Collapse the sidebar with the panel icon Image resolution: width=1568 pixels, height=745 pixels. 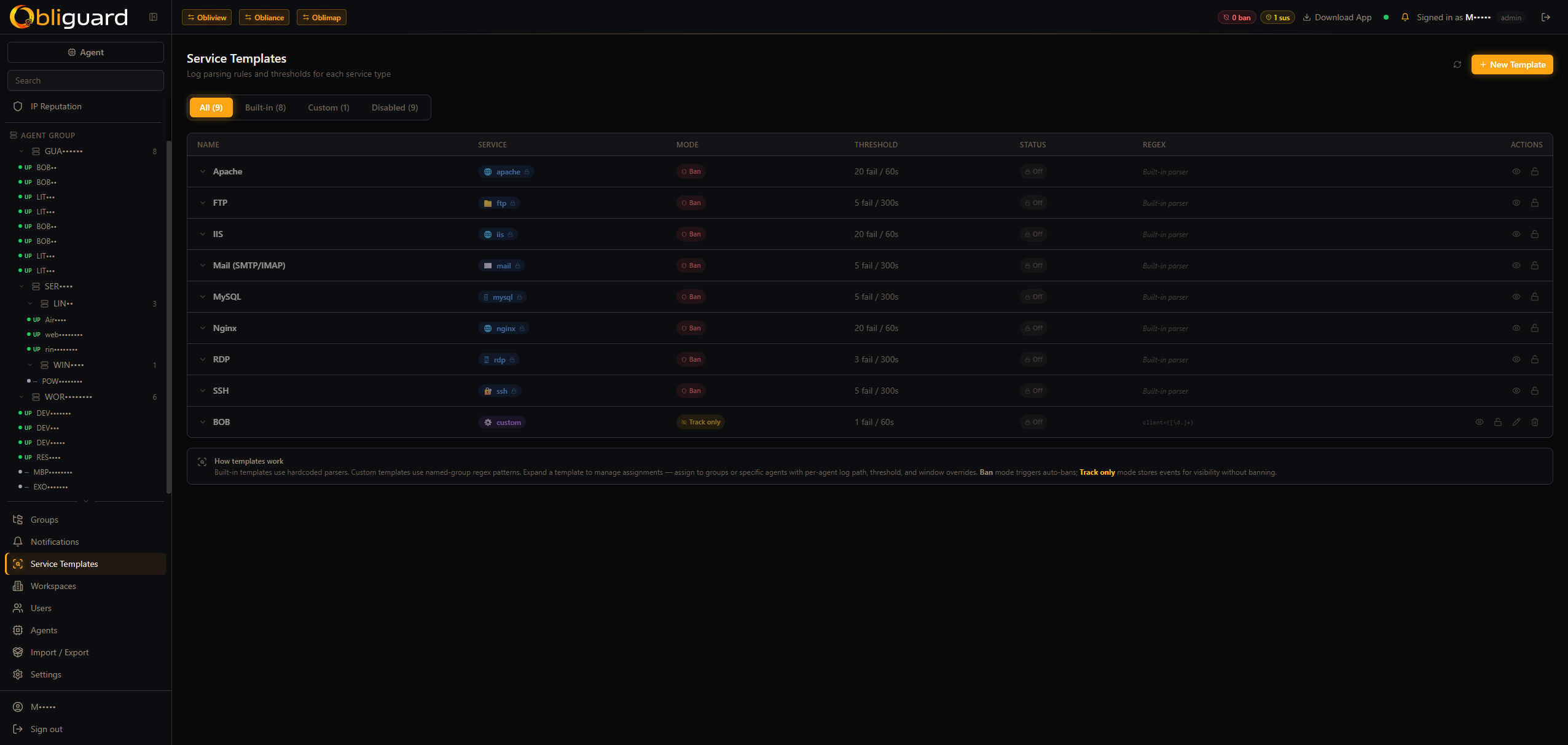click(x=153, y=17)
